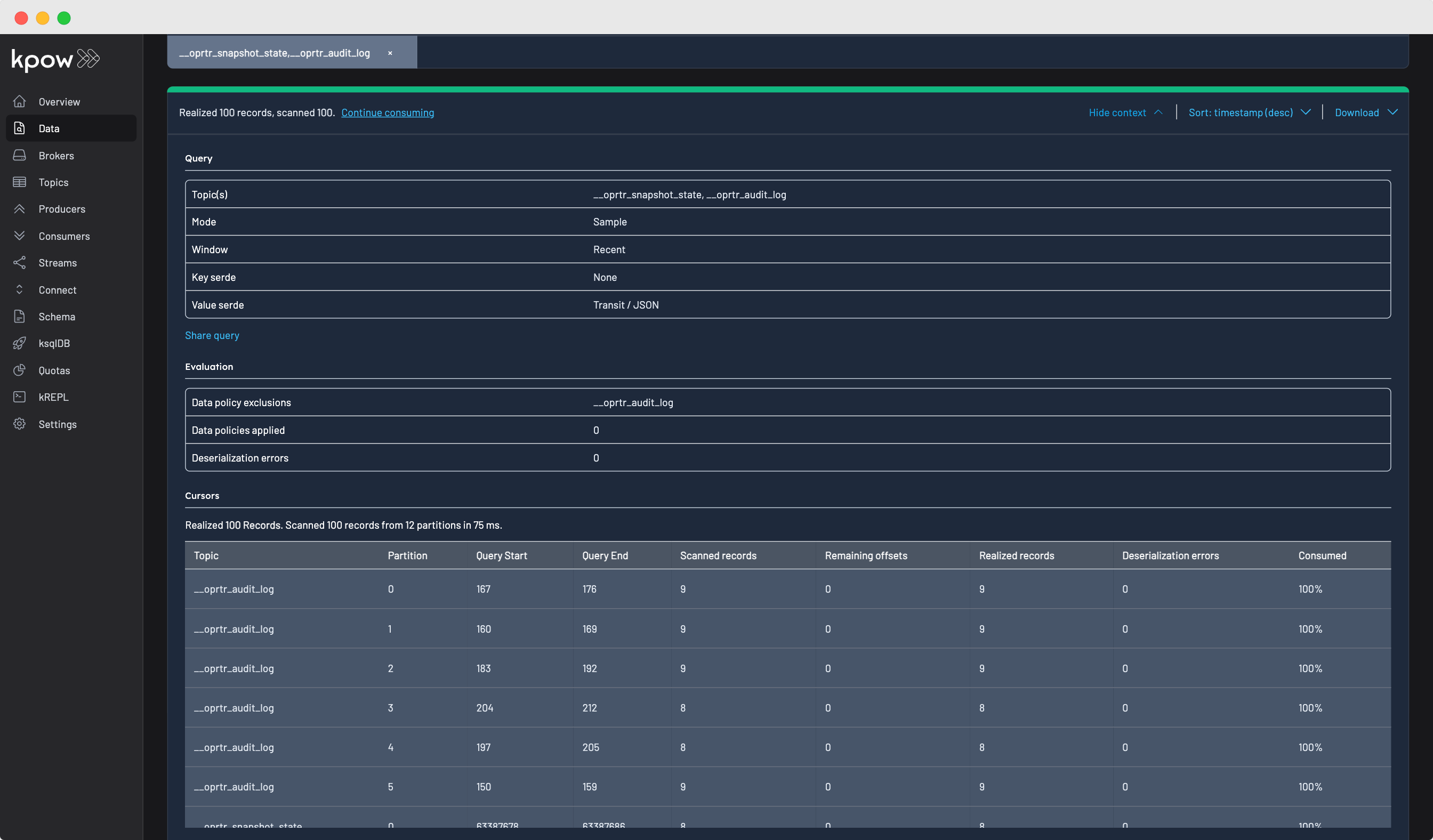1433x840 pixels.
Task: Click the ksqlDB rocket icon
Action: coord(19,343)
